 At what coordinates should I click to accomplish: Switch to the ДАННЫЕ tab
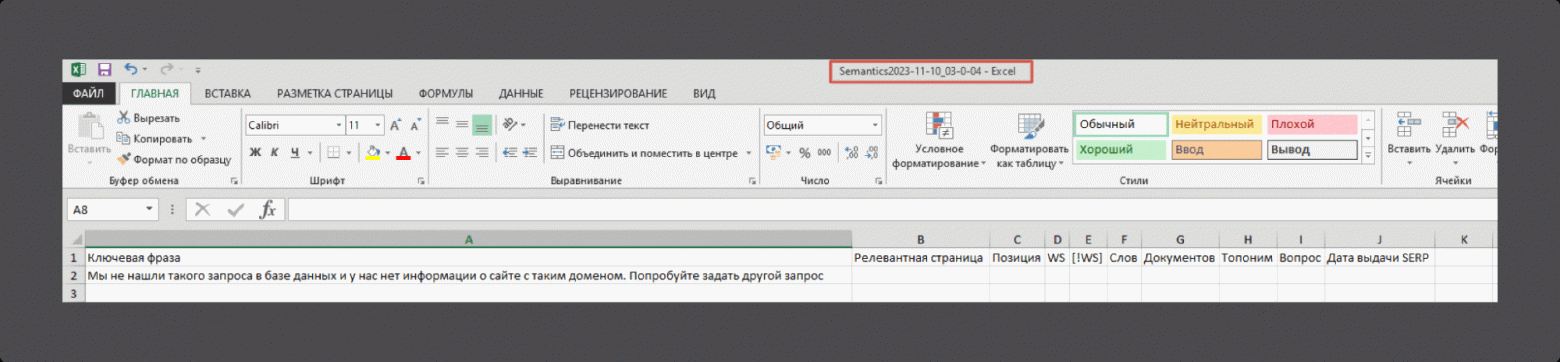click(521, 94)
